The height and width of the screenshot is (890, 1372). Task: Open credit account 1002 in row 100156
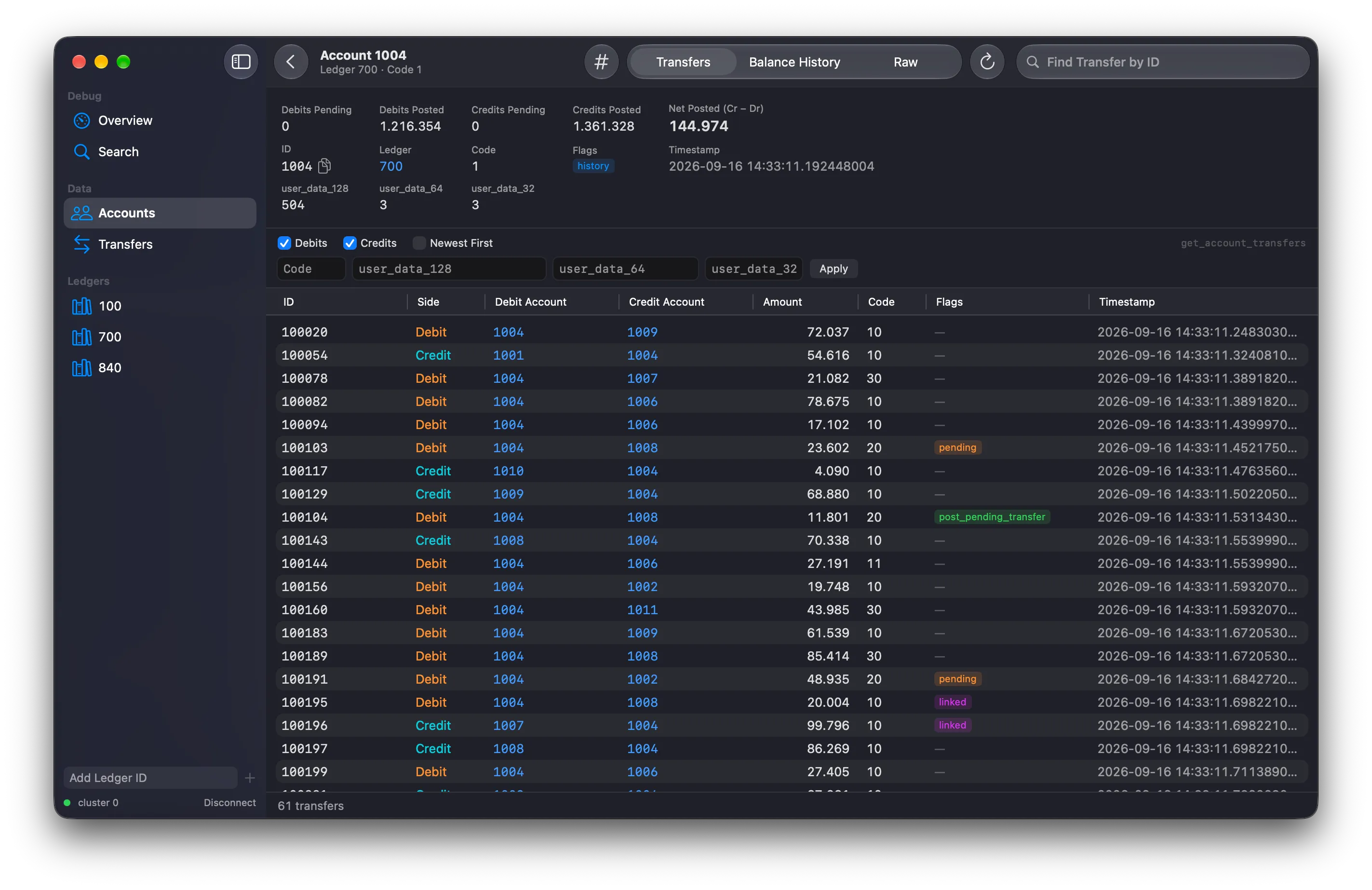point(642,586)
